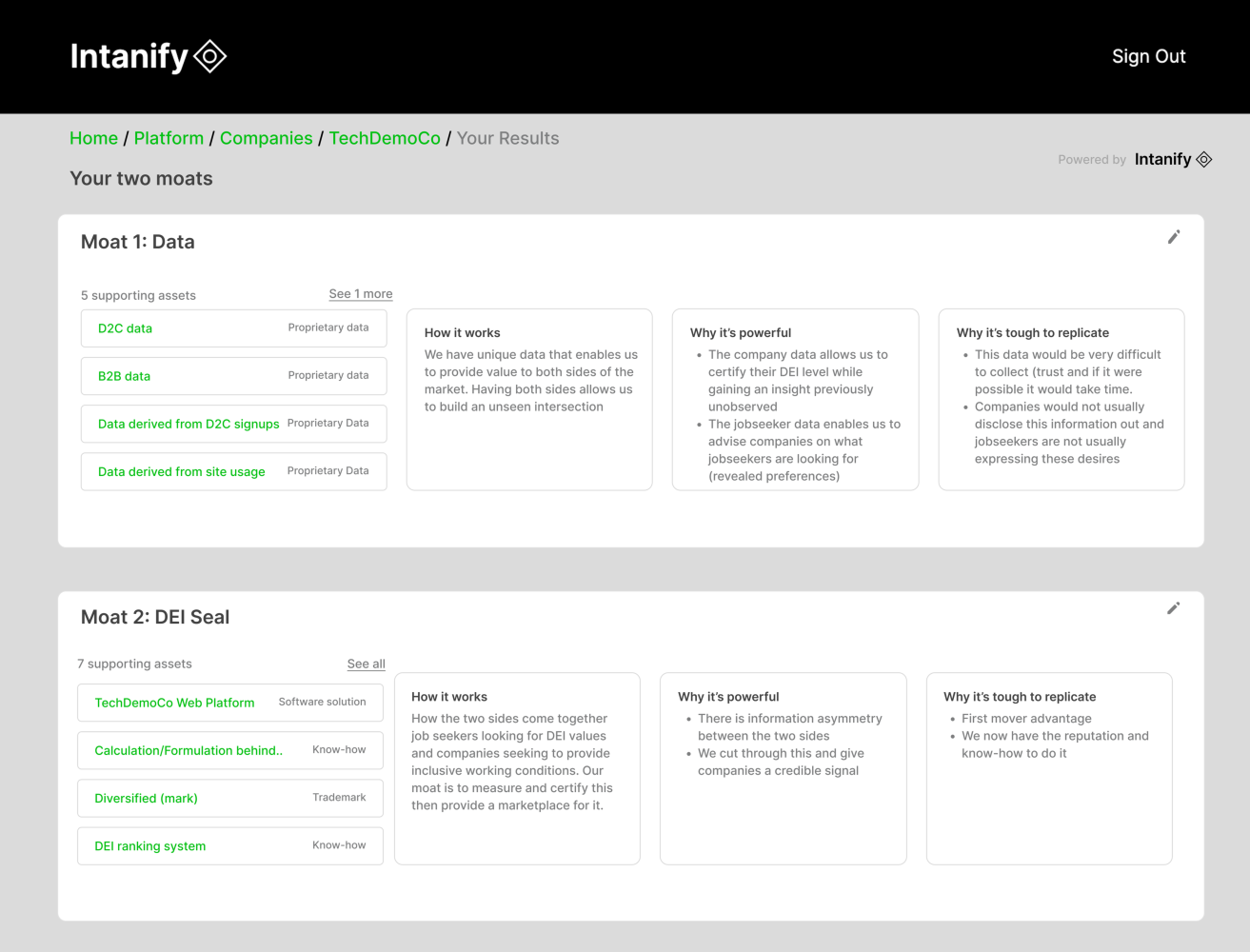1250x952 pixels.
Task: Open the Diversified (mark) asset
Action: click(230, 798)
